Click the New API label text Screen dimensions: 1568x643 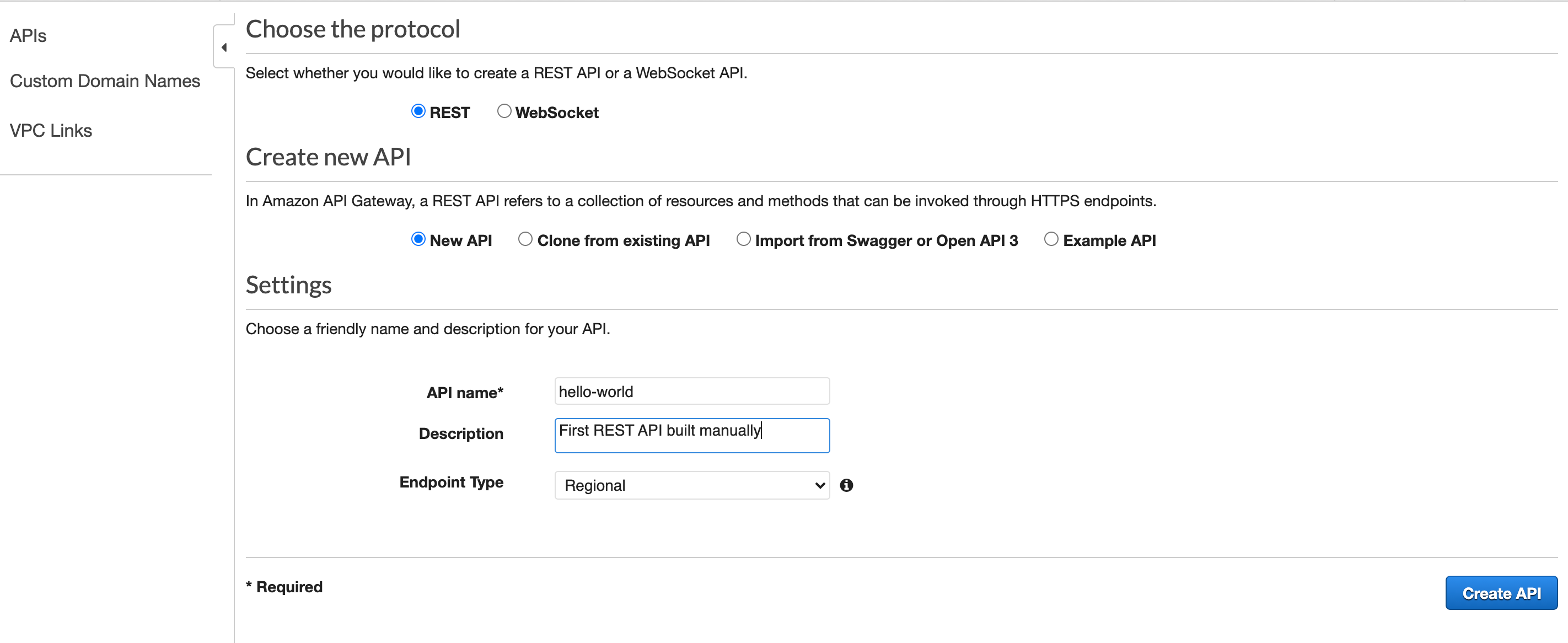pyautogui.click(x=460, y=240)
